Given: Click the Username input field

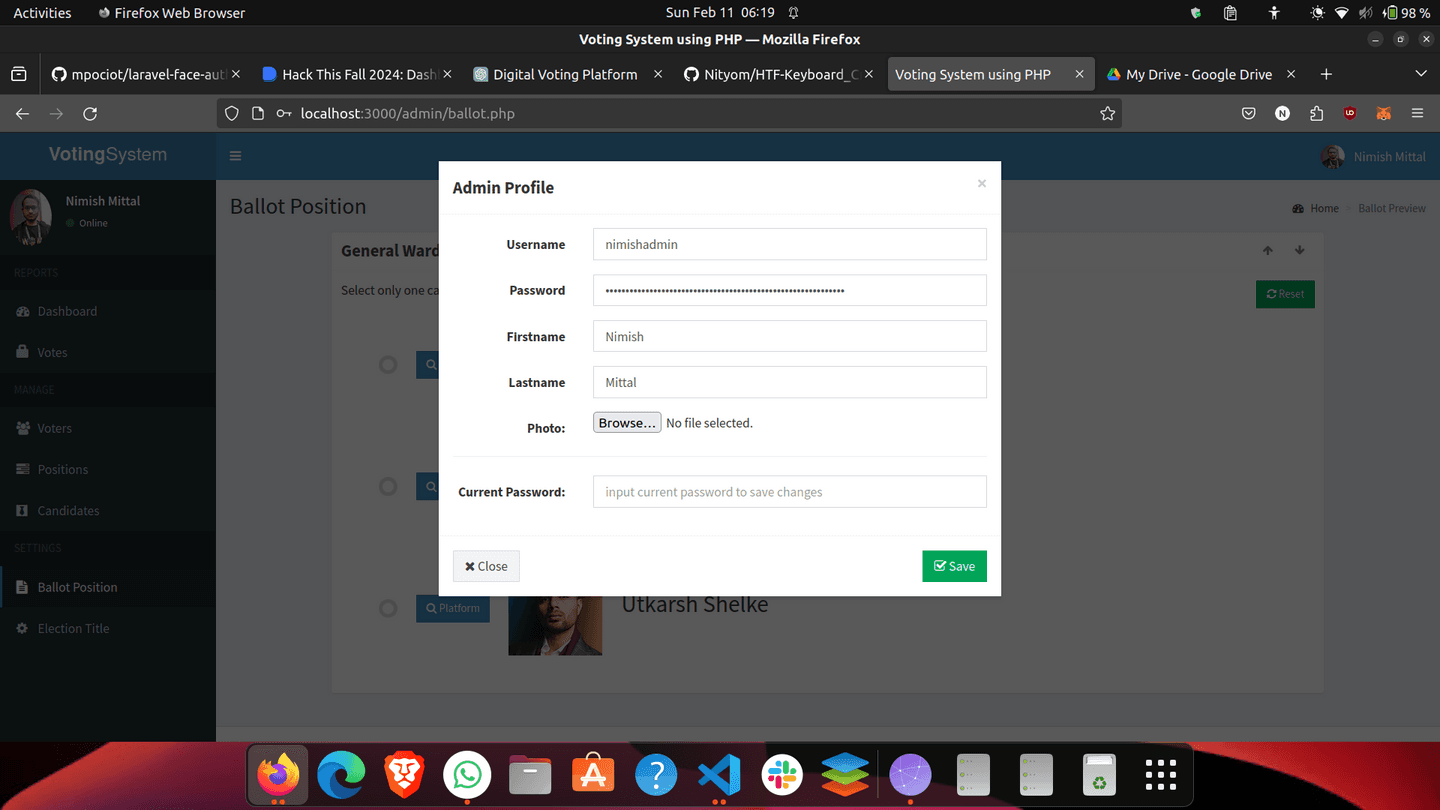Looking at the screenshot, I should click(x=789, y=244).
